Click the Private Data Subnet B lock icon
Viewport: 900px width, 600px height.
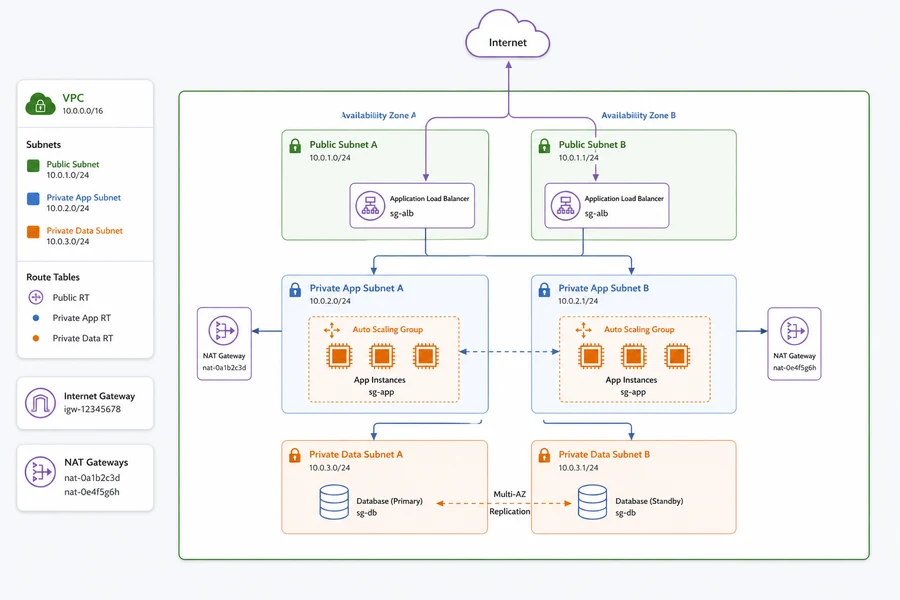544,455
